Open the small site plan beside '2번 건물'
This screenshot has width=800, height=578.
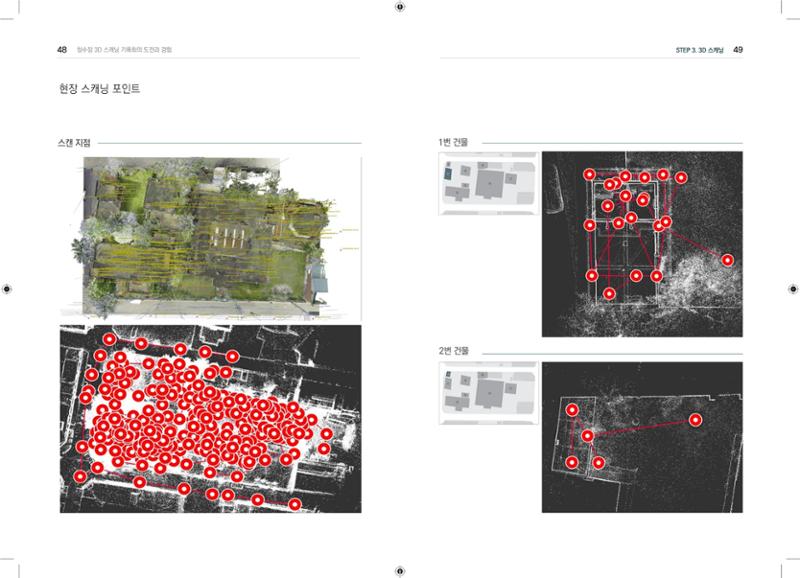click(x=489, y=393)
